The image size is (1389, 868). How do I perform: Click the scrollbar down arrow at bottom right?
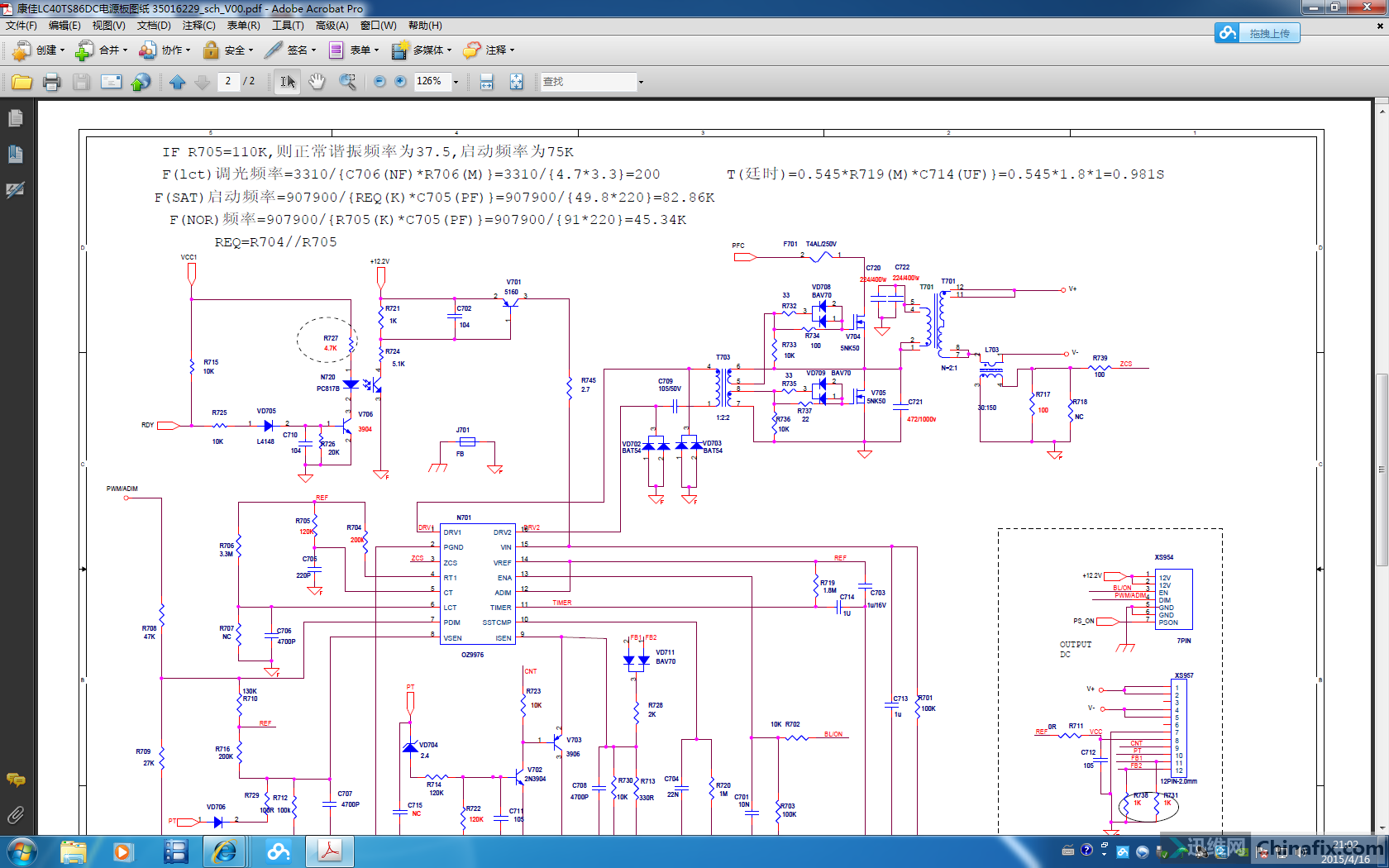point(1382,828)
